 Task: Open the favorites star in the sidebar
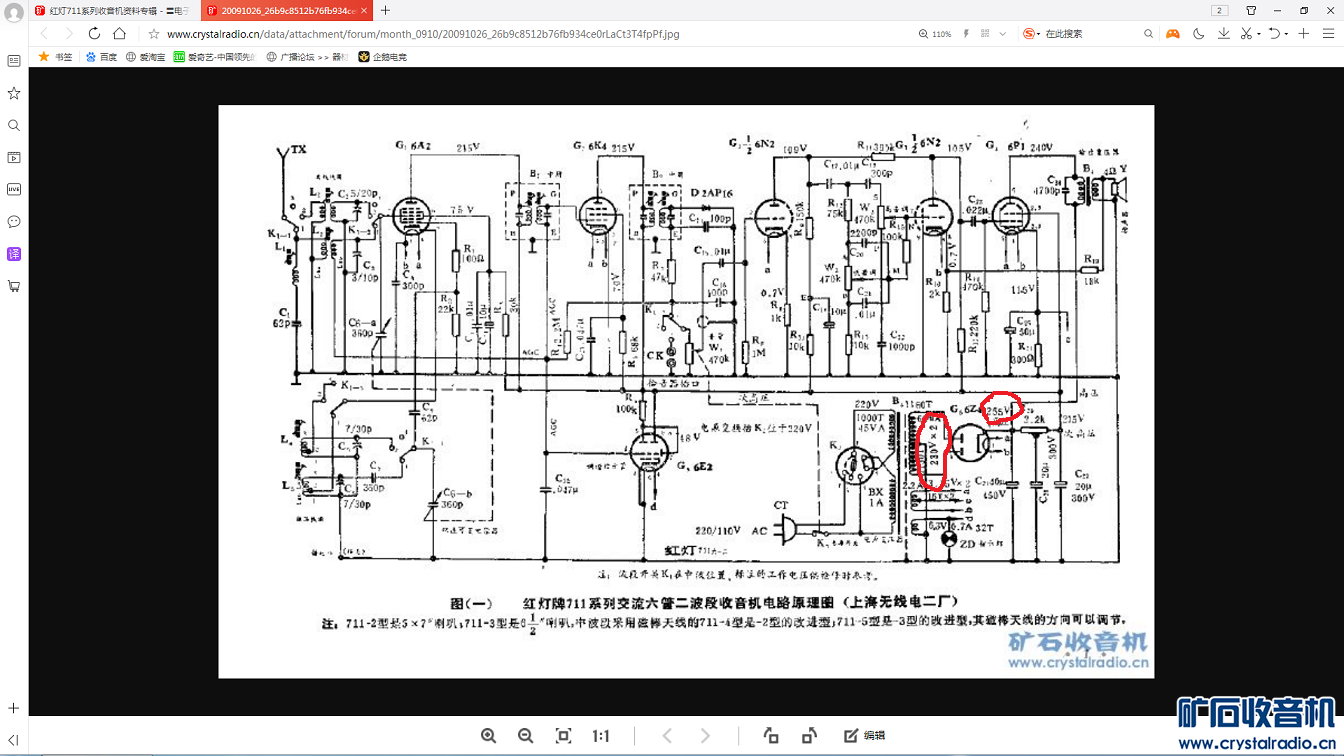14,93
